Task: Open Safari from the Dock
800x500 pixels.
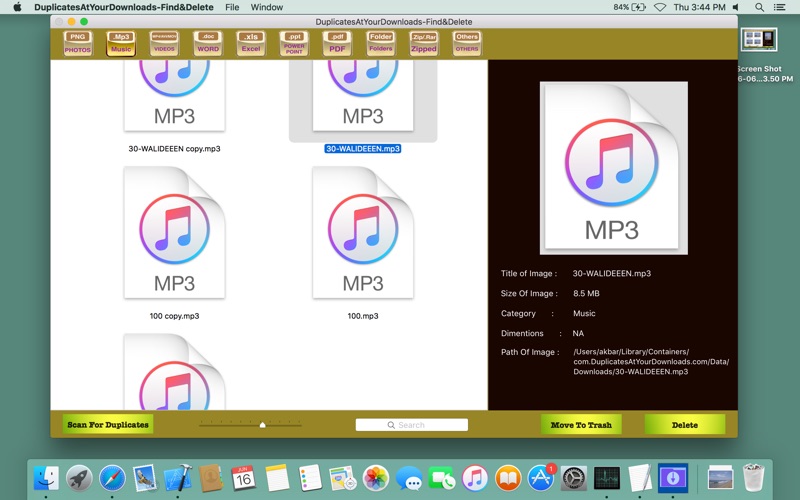Action: [x=112, y=479]
